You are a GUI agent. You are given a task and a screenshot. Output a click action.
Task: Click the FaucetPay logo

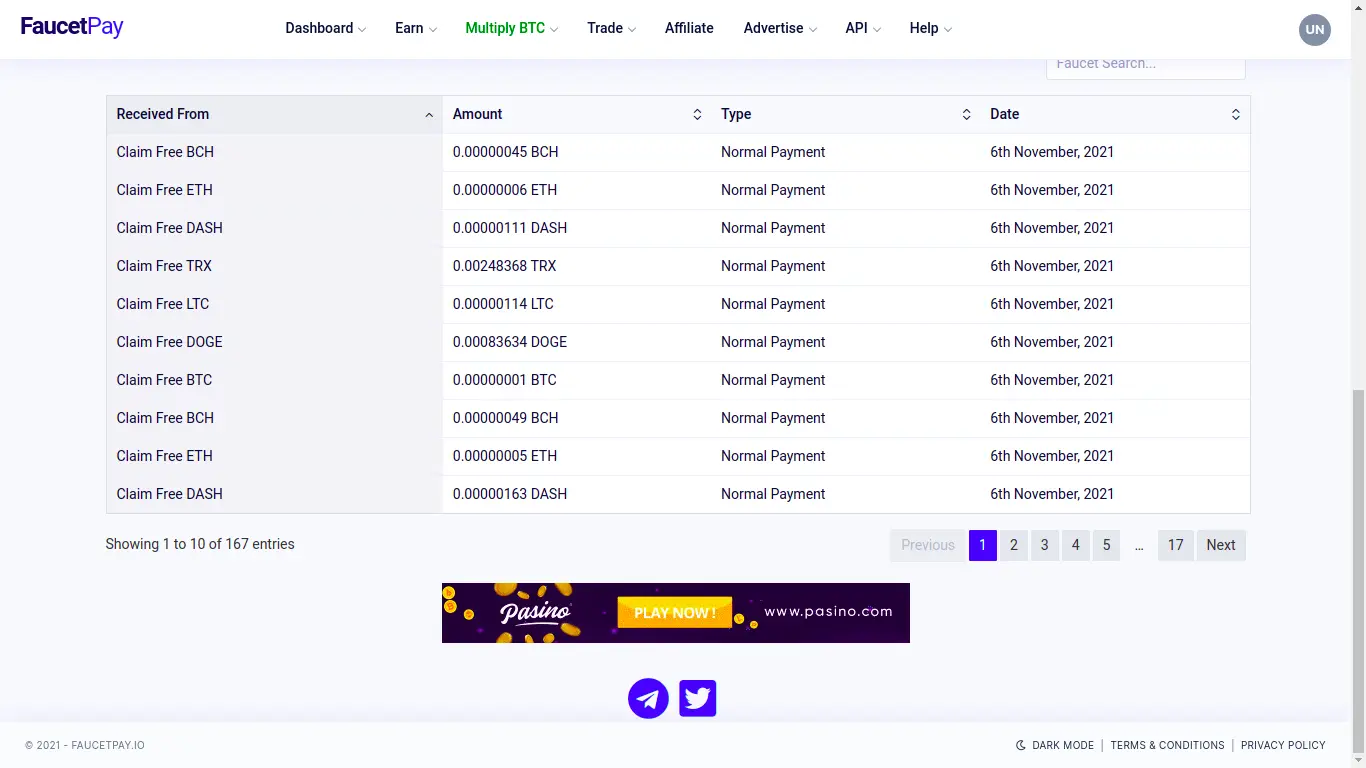click(72, 27)
